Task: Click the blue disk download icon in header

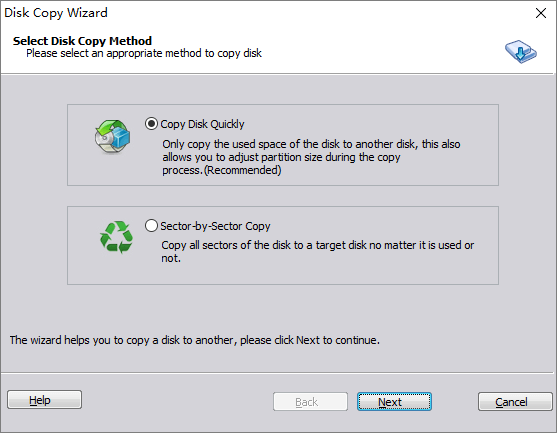Action: [x=521, y=52]
